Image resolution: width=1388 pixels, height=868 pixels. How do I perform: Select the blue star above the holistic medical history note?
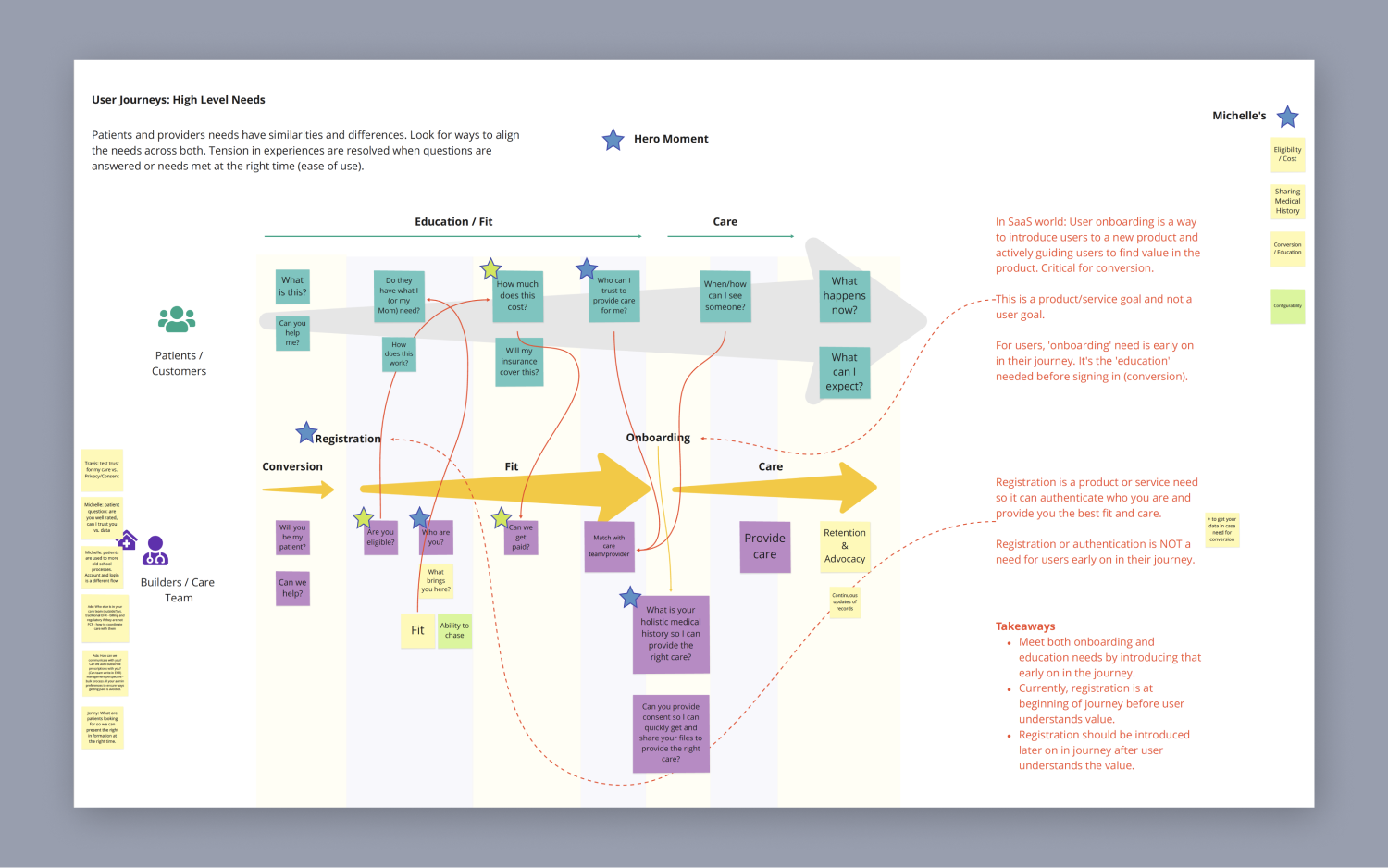point(631,598)
